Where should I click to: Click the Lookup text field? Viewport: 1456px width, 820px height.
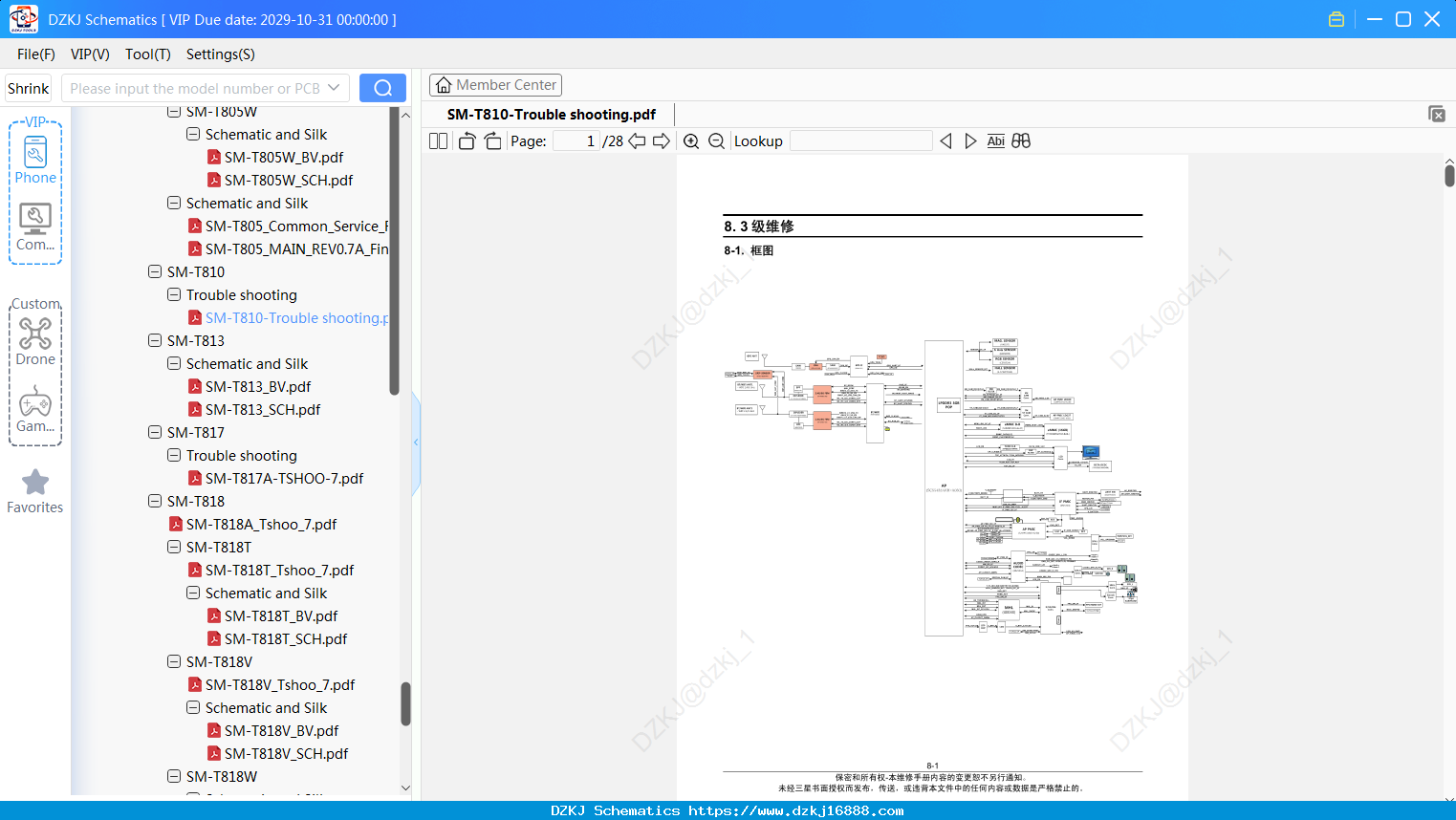click(x=861, y=141)
